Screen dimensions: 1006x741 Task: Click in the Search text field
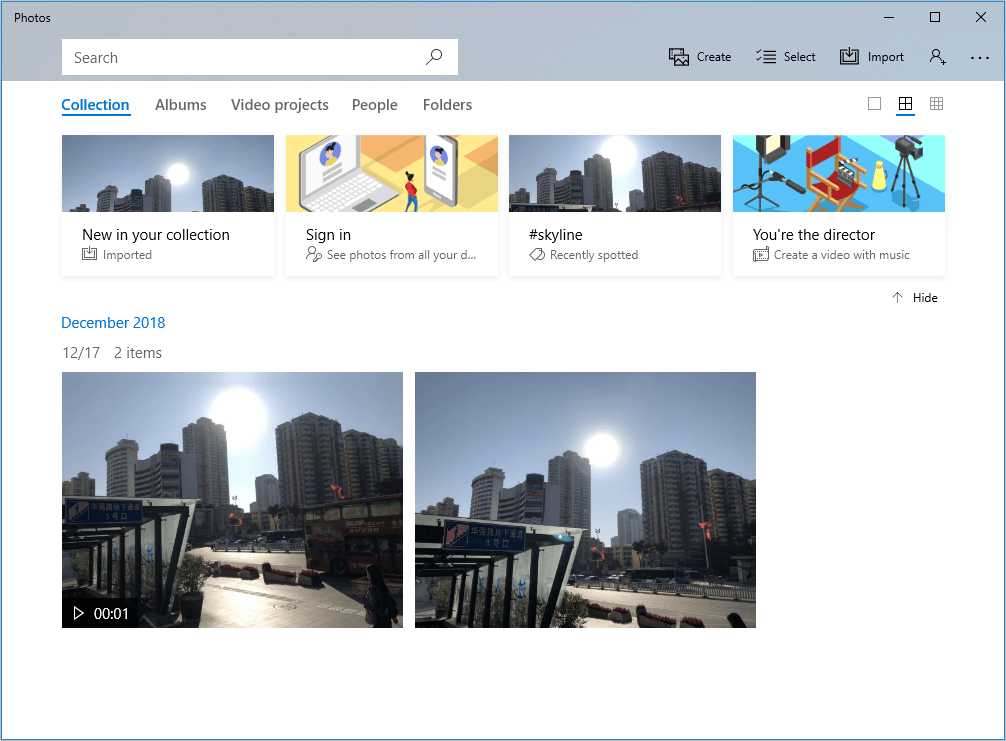click(x=240, y=58)
